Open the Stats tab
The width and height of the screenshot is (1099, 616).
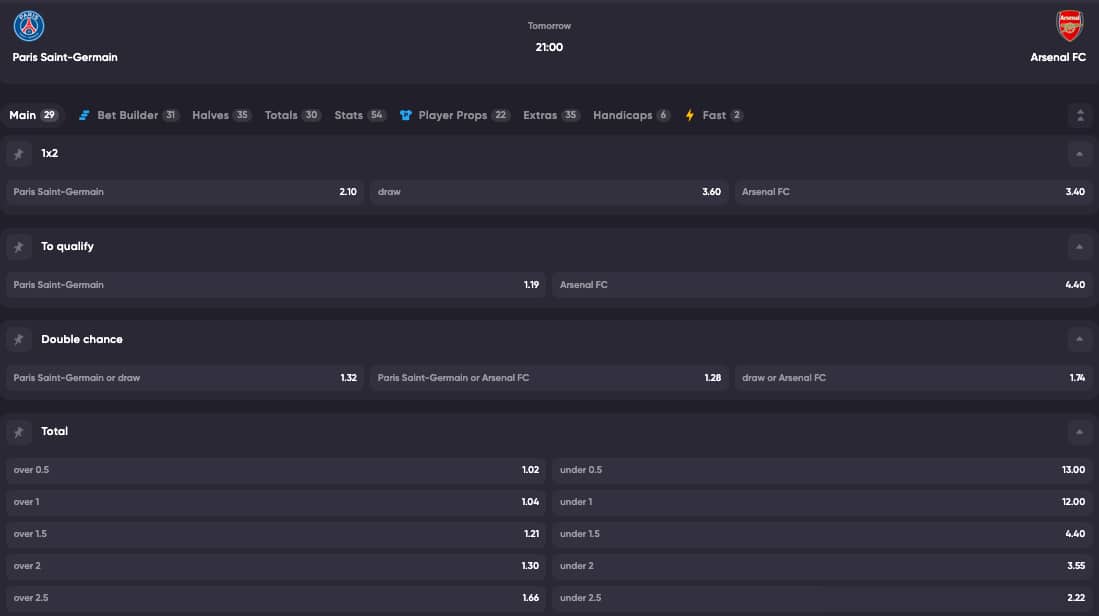pyautogui.click(x=360, y=115)
